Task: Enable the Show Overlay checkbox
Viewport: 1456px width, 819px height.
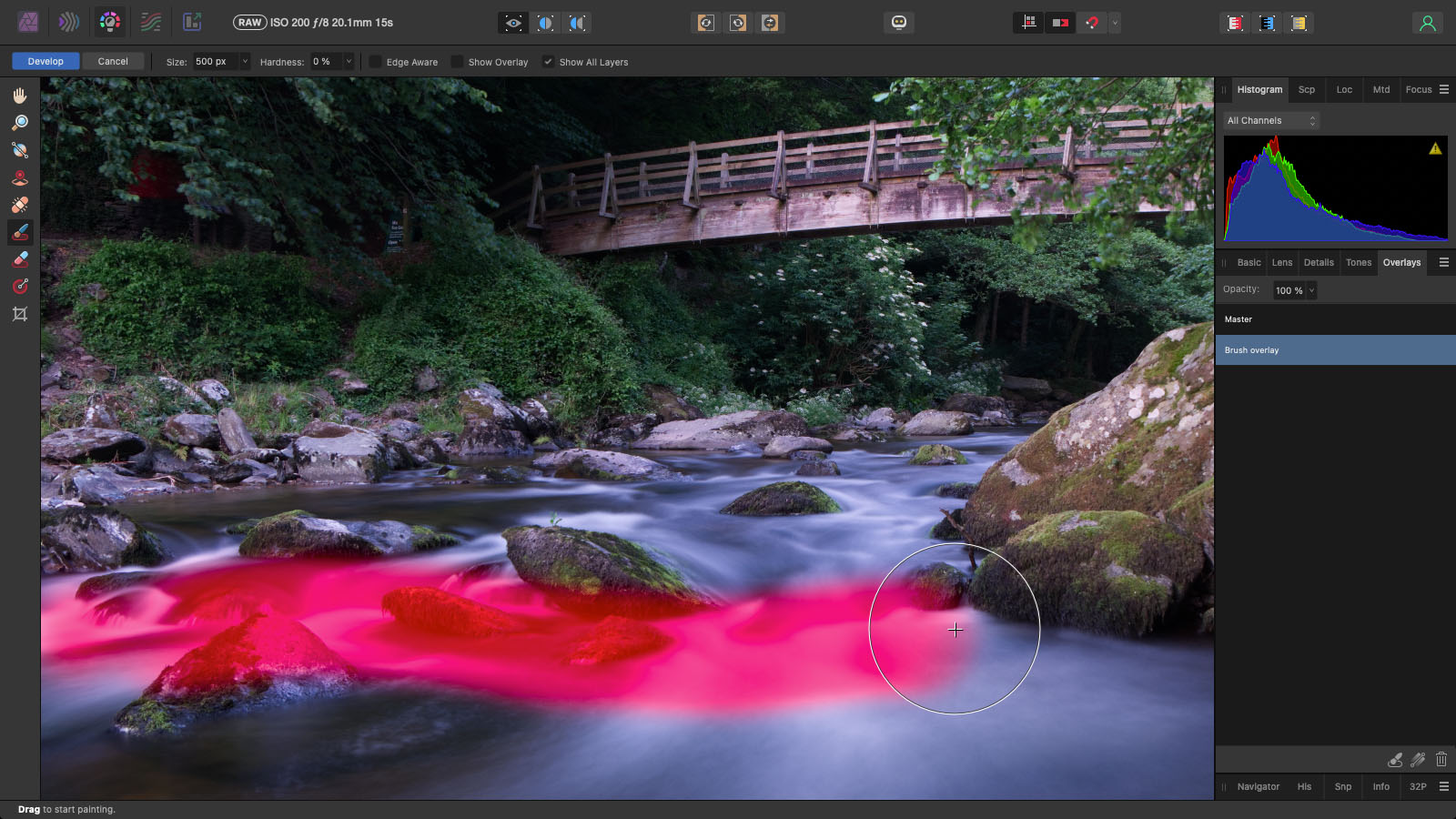Action: [x=457, y=62]
